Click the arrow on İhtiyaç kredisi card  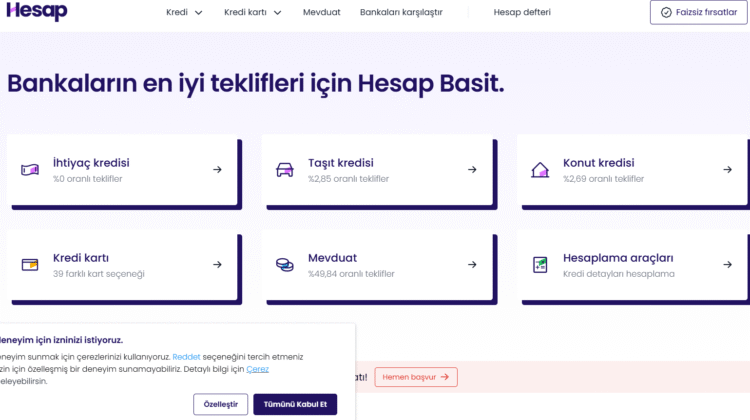click(x=217, y=170)
